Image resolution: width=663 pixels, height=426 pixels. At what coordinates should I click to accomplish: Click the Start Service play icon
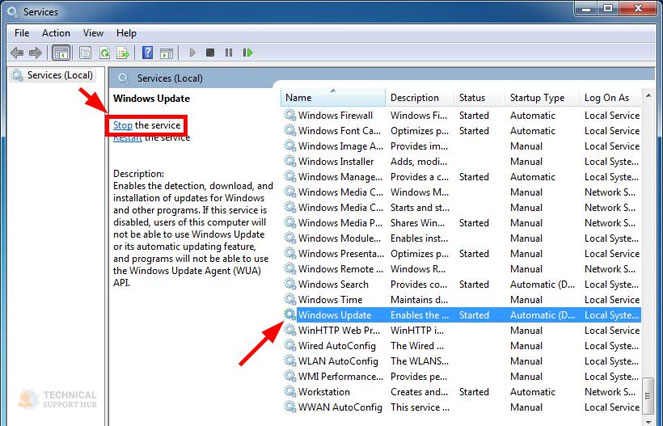click(x=192, y=53)
